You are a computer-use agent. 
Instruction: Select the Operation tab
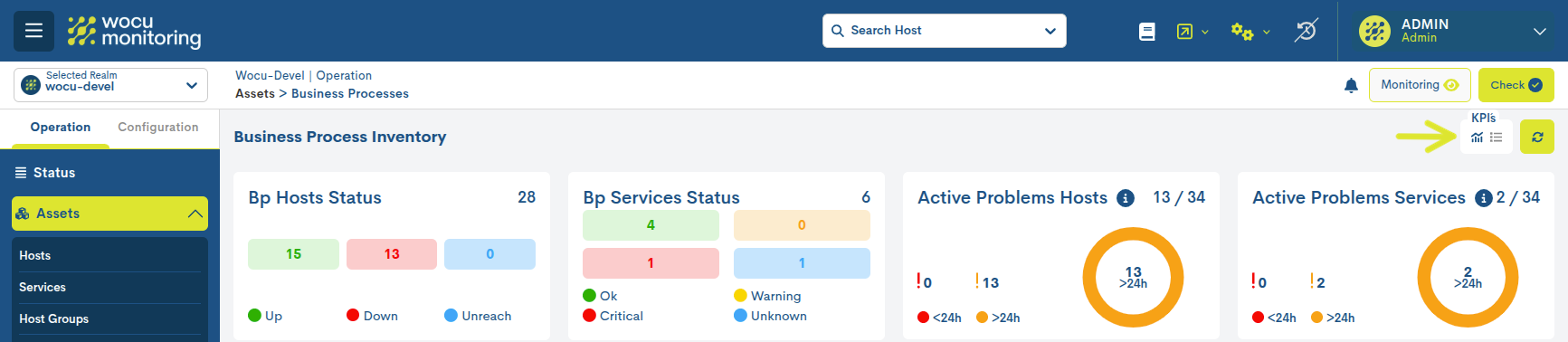coord(61,128)
